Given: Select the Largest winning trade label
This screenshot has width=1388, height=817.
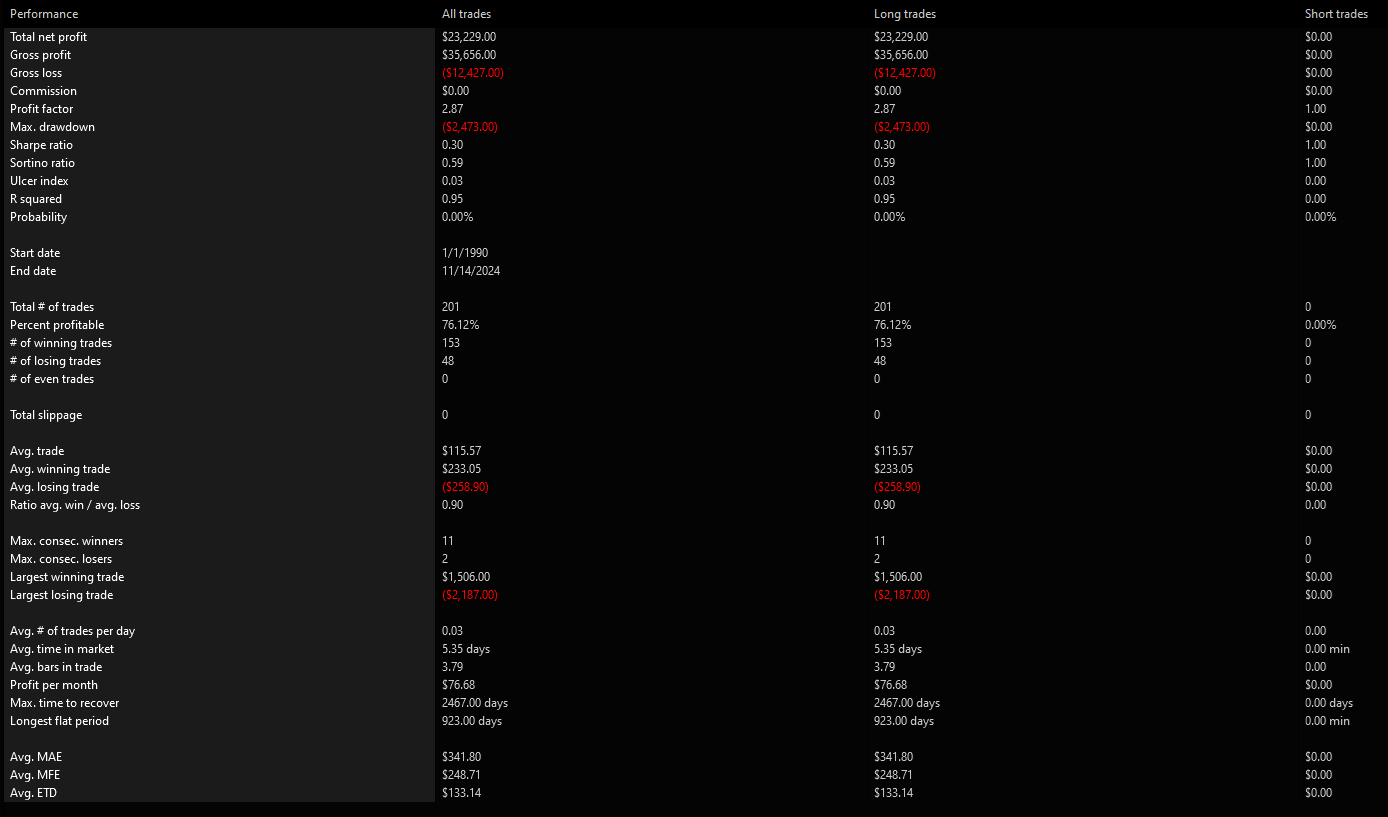Looking at the screenshot, I should [x=67, y=577].
